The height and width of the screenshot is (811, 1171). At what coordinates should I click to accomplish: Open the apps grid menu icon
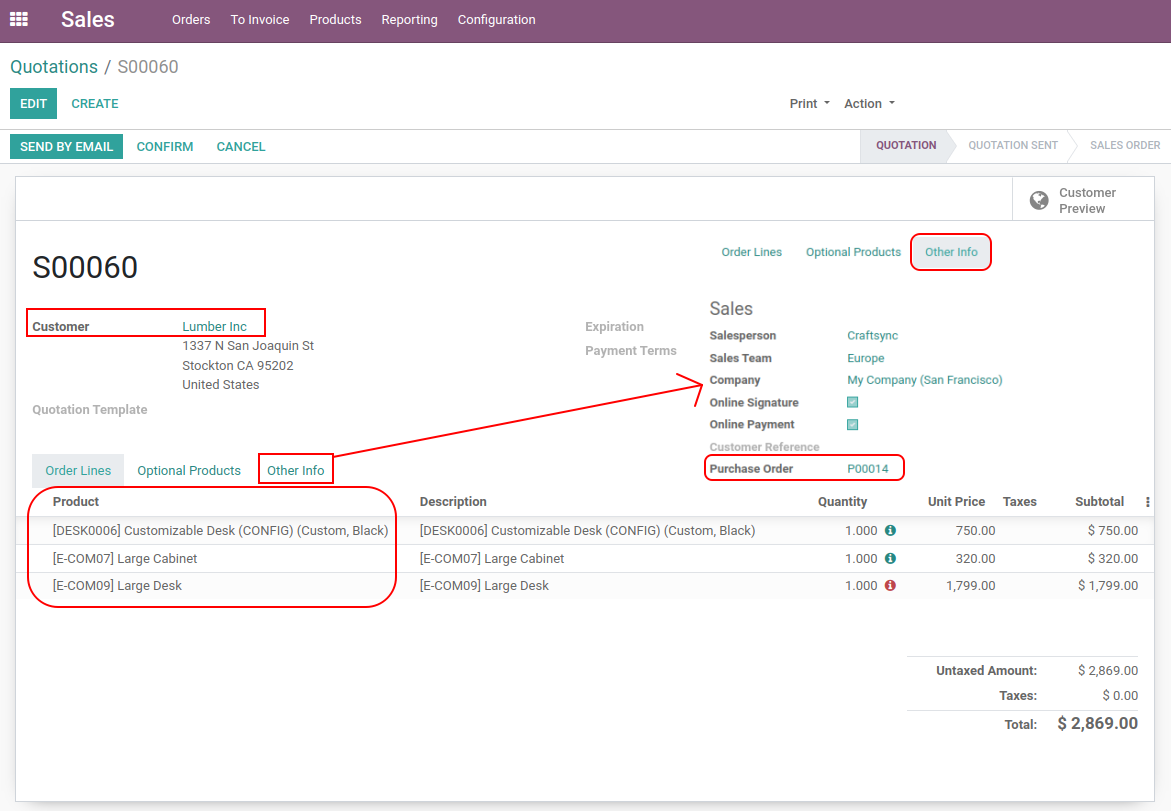tap(19, 19)
